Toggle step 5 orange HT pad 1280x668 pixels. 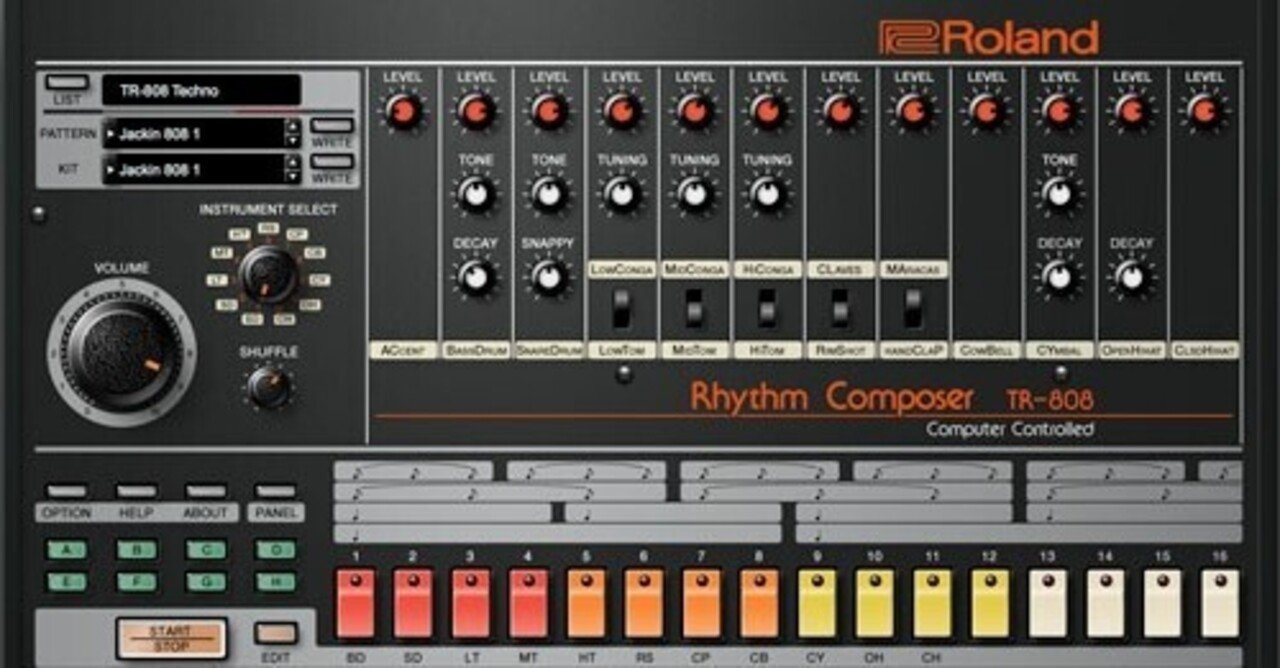click(587, 603)
